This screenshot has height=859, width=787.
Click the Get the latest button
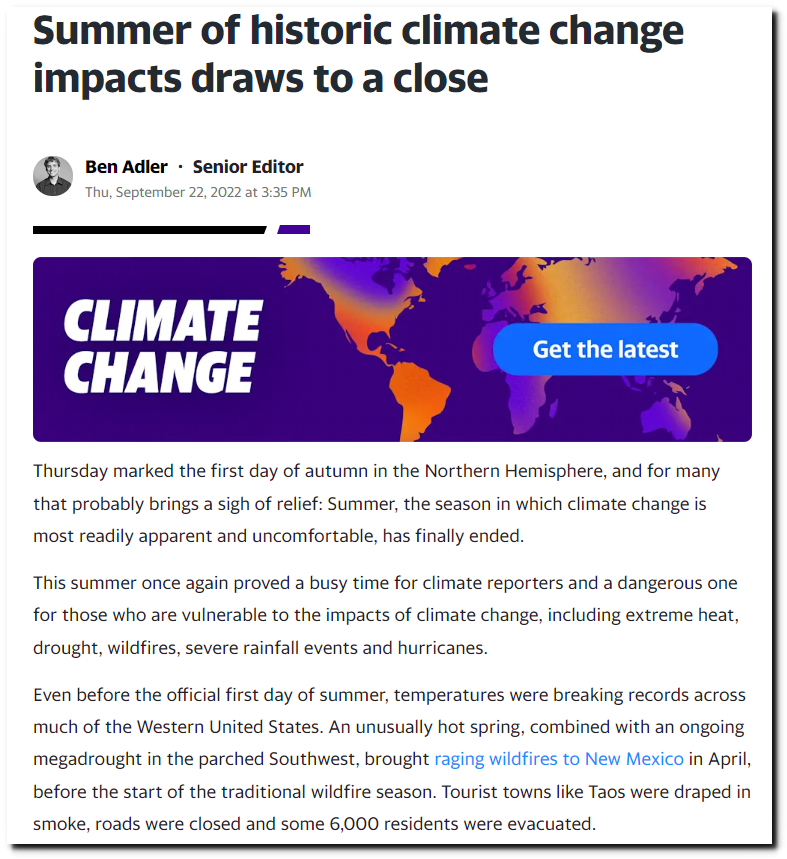tap(605, 349)
